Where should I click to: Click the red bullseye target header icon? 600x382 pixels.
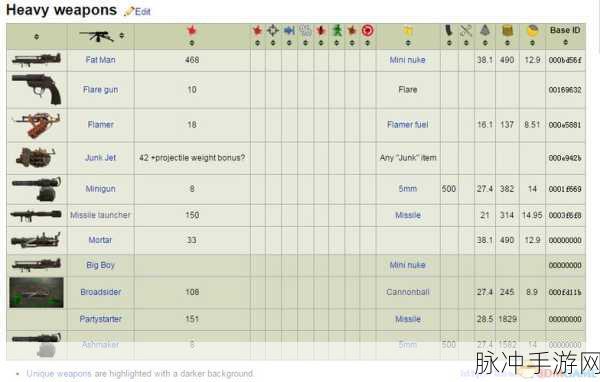(x=367, y=30)
